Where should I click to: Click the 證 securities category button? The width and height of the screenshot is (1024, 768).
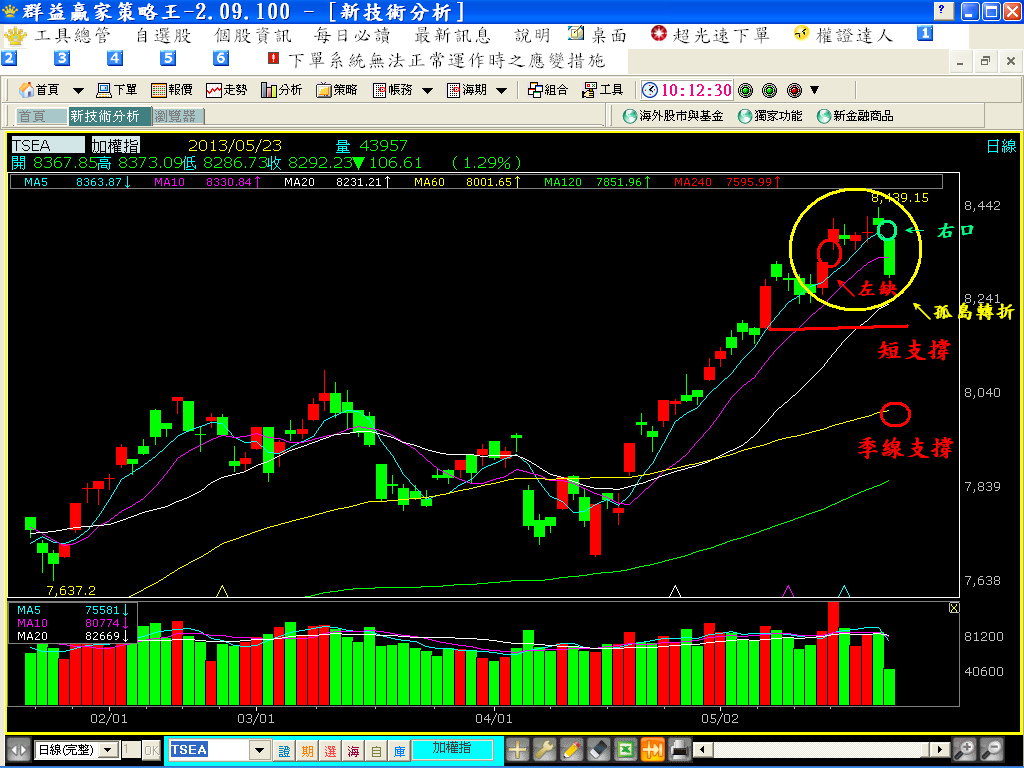click(x=284, y=751)
